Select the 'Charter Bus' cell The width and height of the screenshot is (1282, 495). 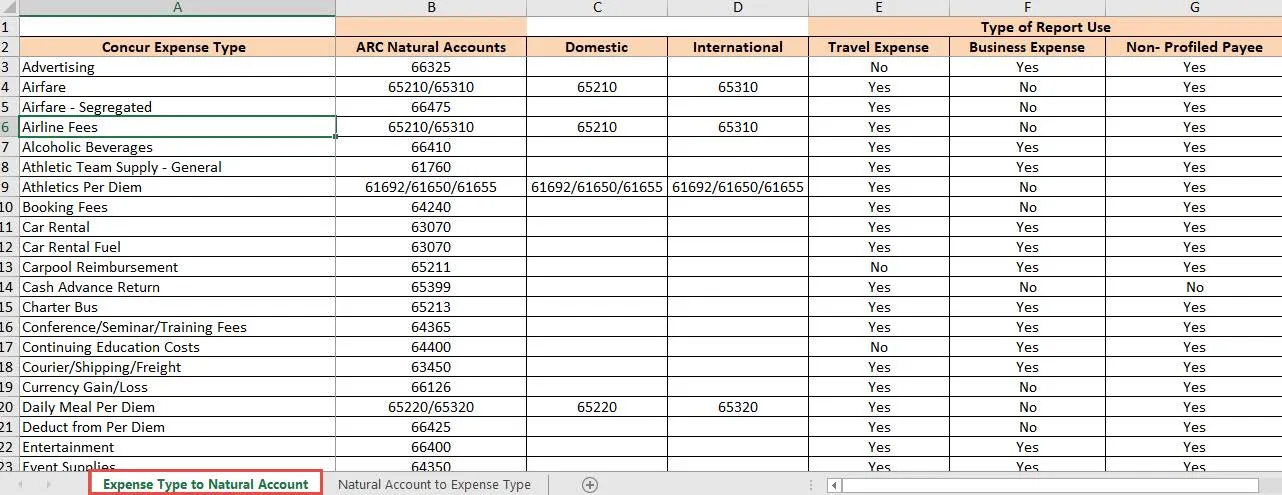coord(177,307)
